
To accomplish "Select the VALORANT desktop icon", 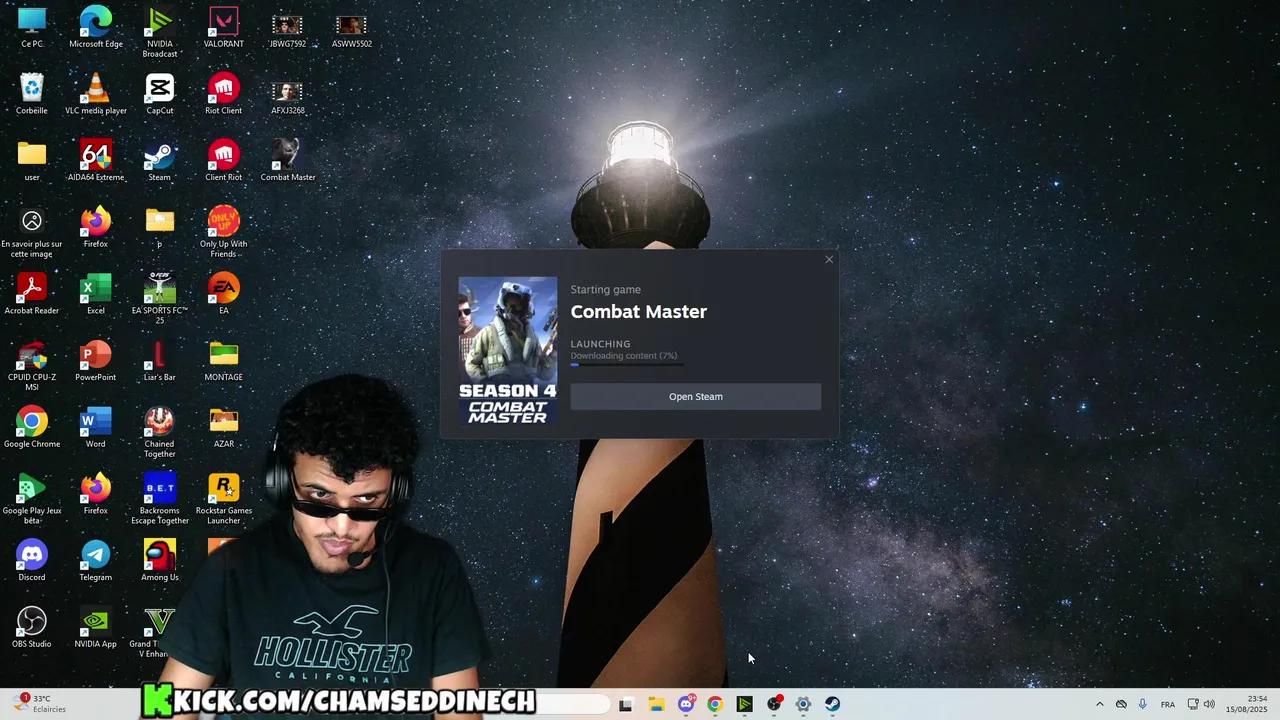I will tap(224, 28).
